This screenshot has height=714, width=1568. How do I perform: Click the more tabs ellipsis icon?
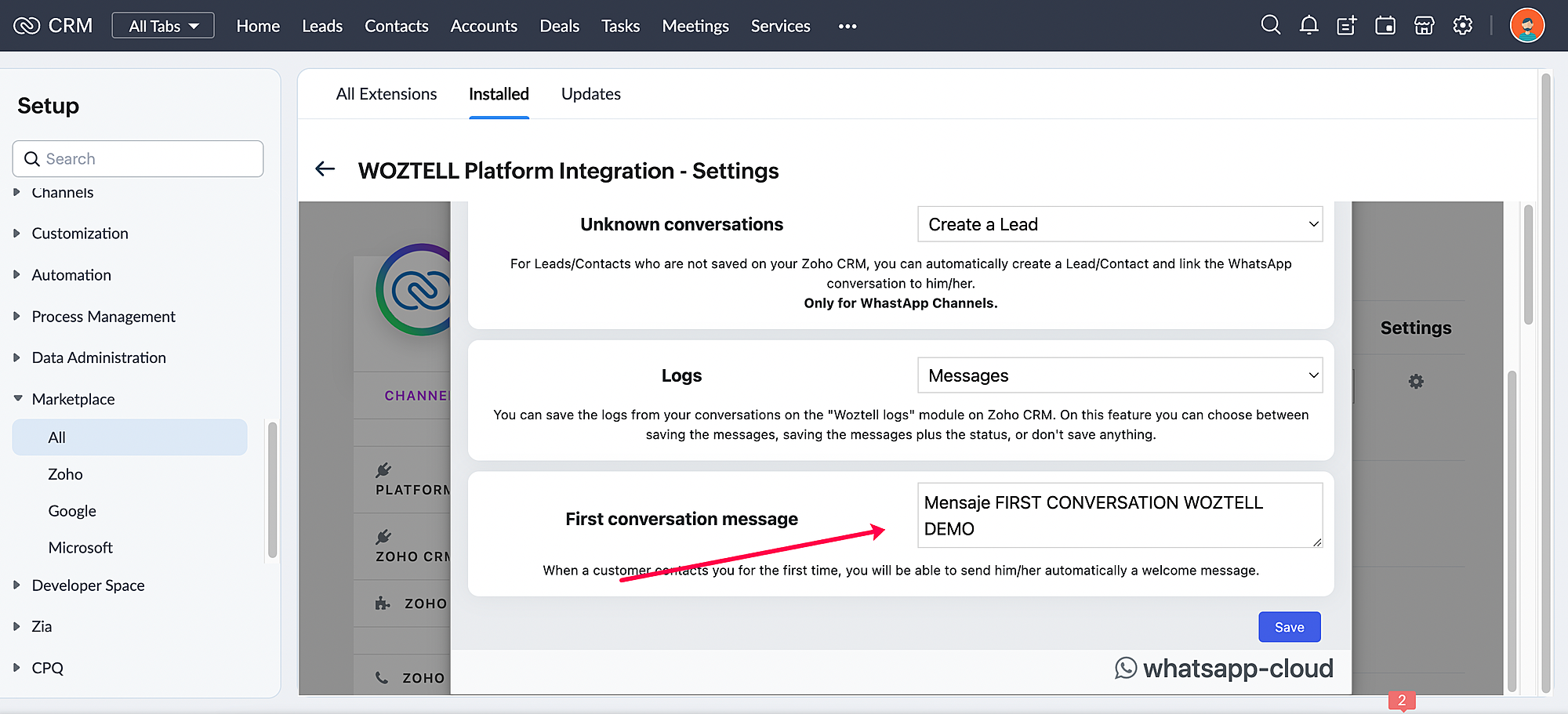[848, 26]
